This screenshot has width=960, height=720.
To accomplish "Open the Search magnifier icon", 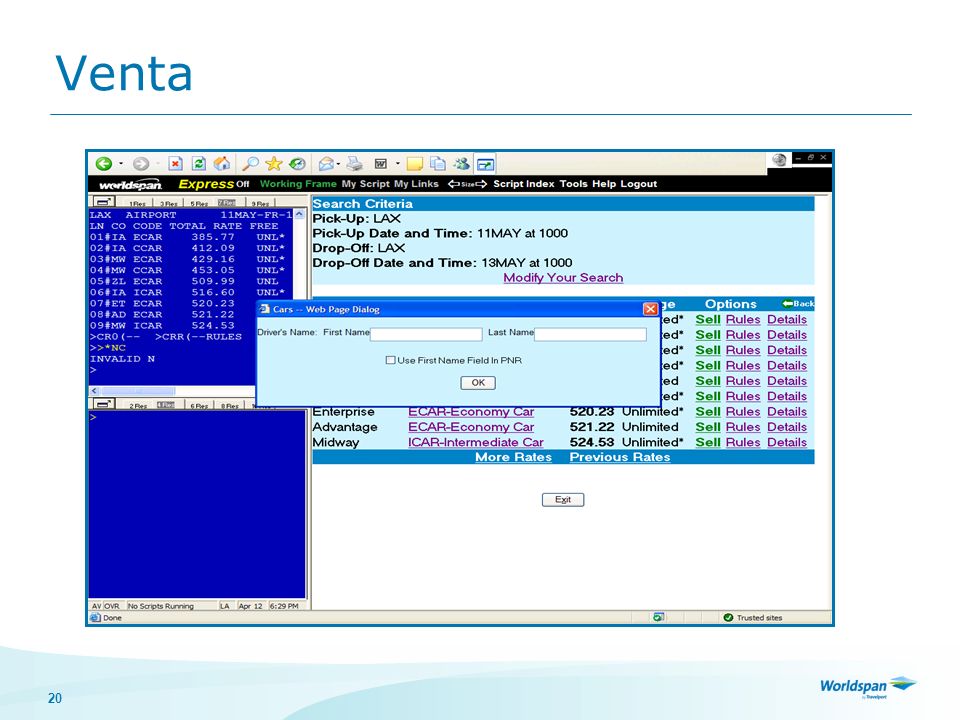I will point(250,163).
